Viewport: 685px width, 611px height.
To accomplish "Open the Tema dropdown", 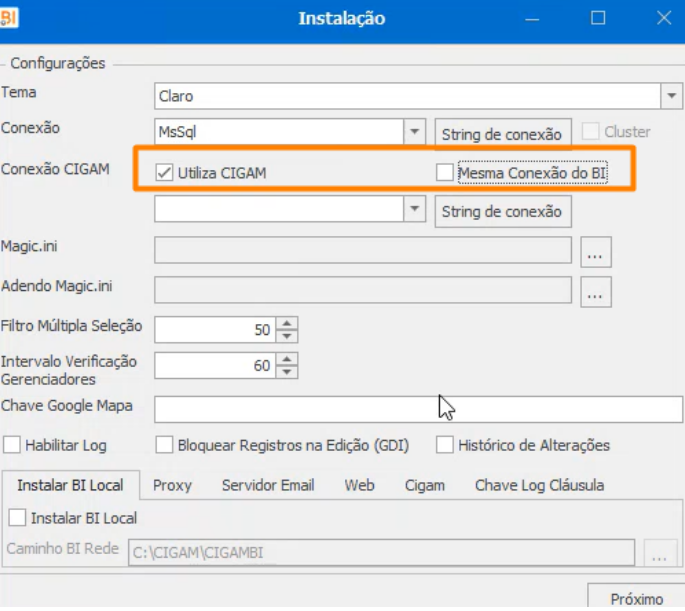I will coord(671,96).
